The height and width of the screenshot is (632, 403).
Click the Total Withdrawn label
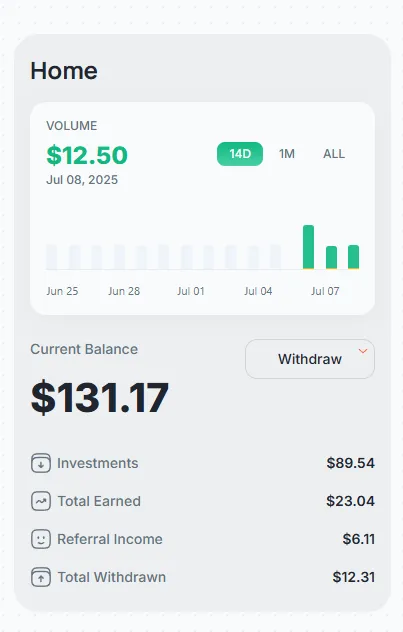pyautogui.click(x=112, y=577)
